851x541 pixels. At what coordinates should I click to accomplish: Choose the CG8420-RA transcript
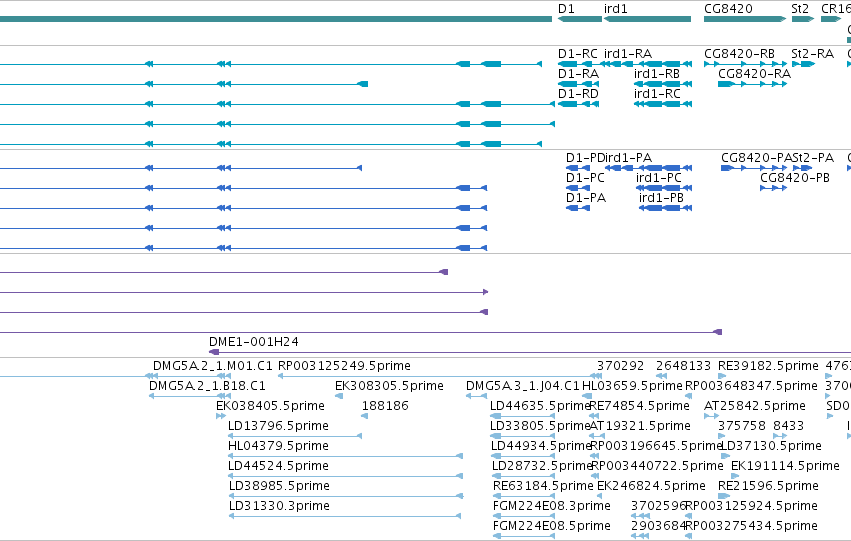(754, 74)
